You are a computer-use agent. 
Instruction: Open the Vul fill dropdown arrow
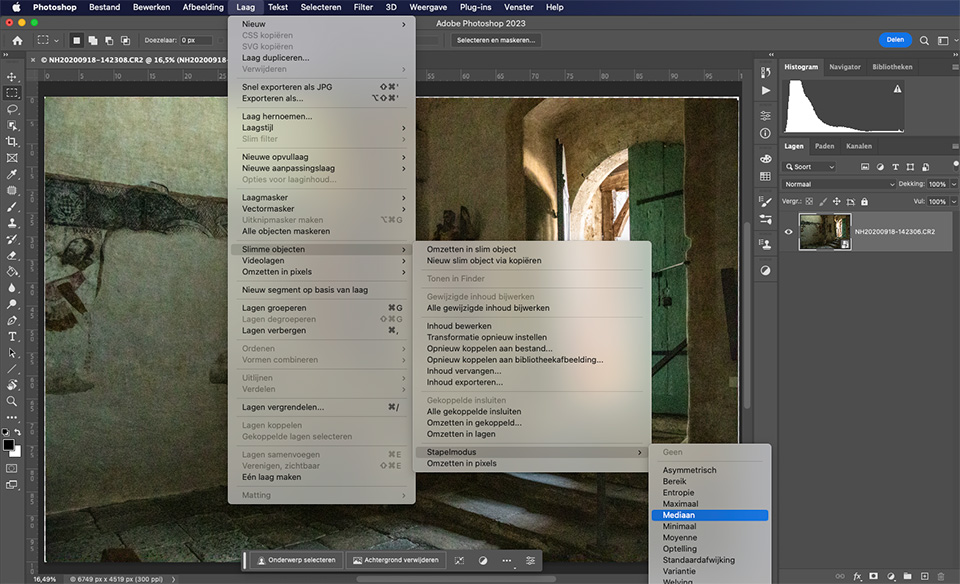(954, 201)
